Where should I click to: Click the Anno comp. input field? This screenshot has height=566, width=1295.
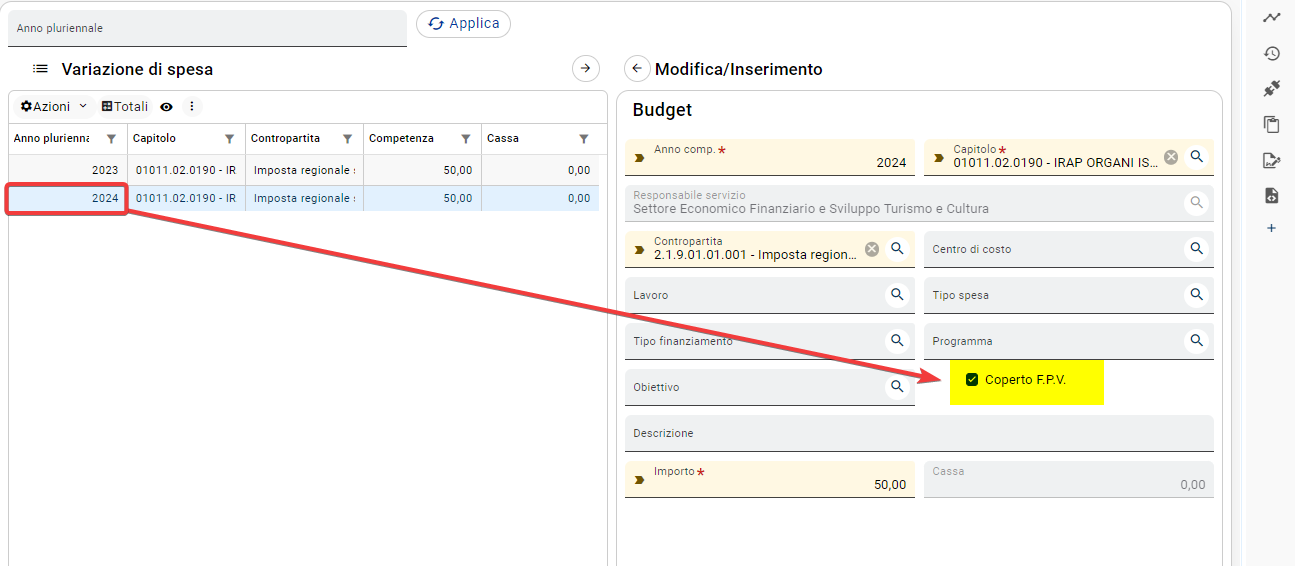[770, 157]
